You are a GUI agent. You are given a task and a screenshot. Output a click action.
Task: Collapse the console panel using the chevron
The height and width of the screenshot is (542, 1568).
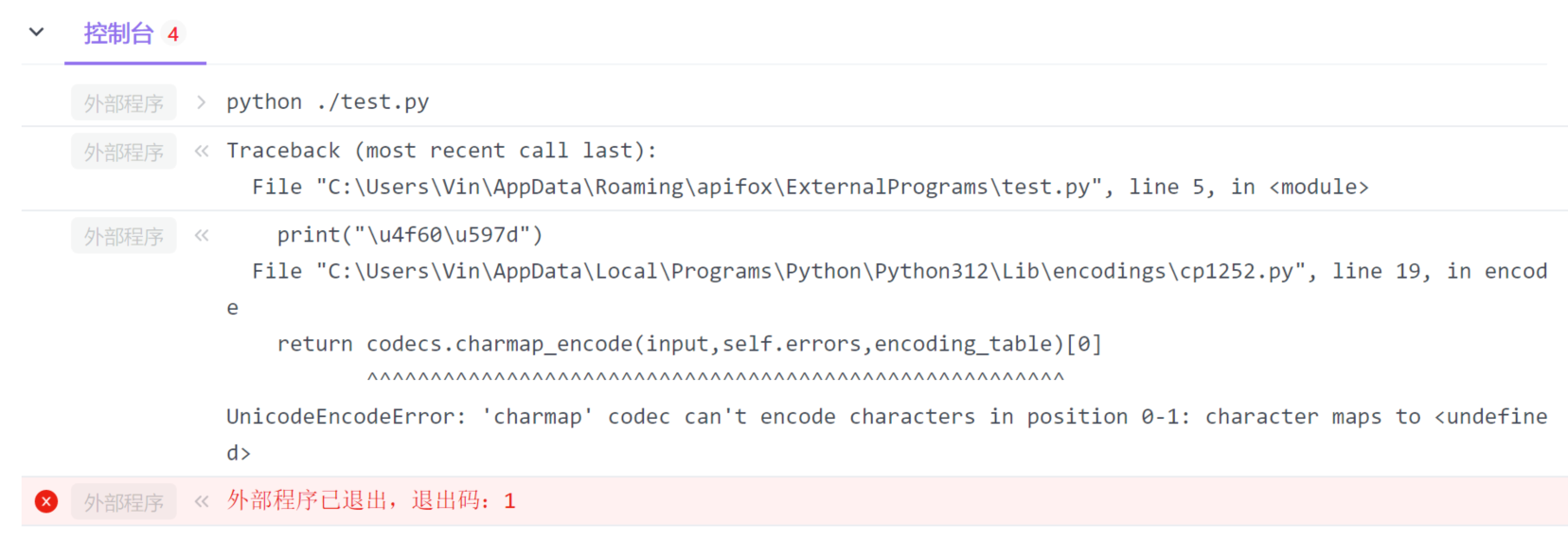point(36,32)
